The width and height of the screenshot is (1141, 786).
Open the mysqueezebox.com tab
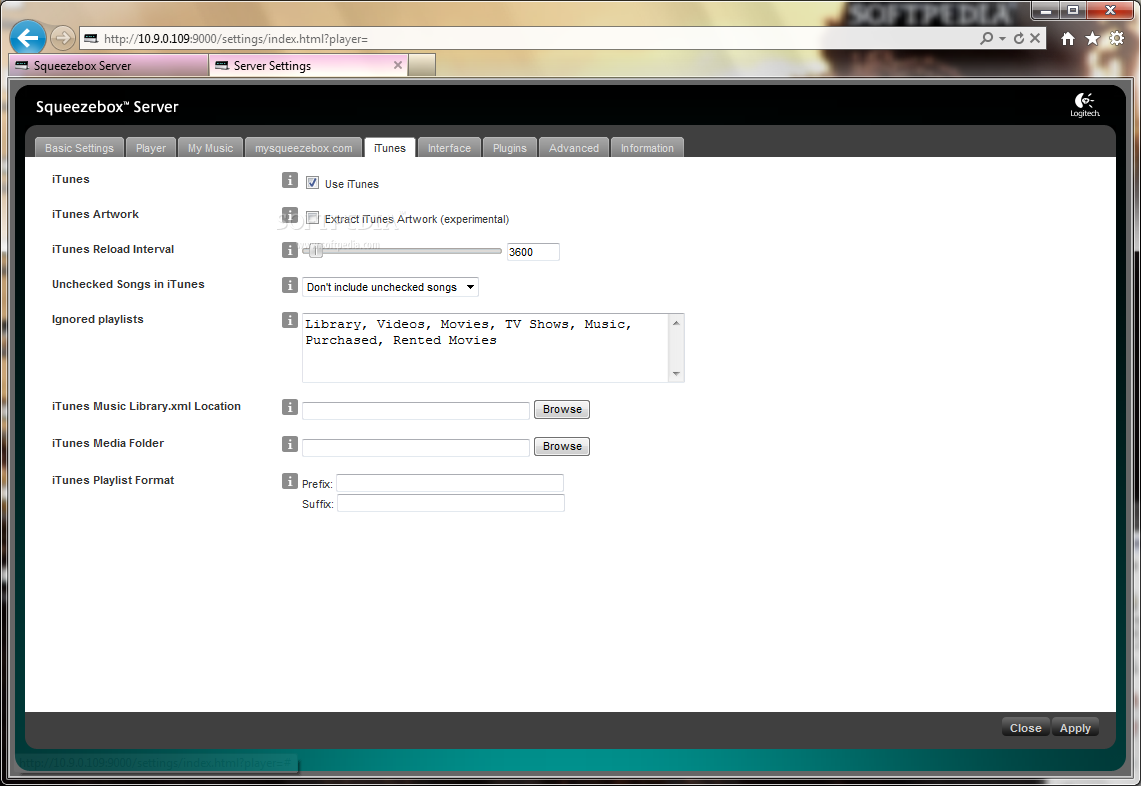(x=303, y=148)
